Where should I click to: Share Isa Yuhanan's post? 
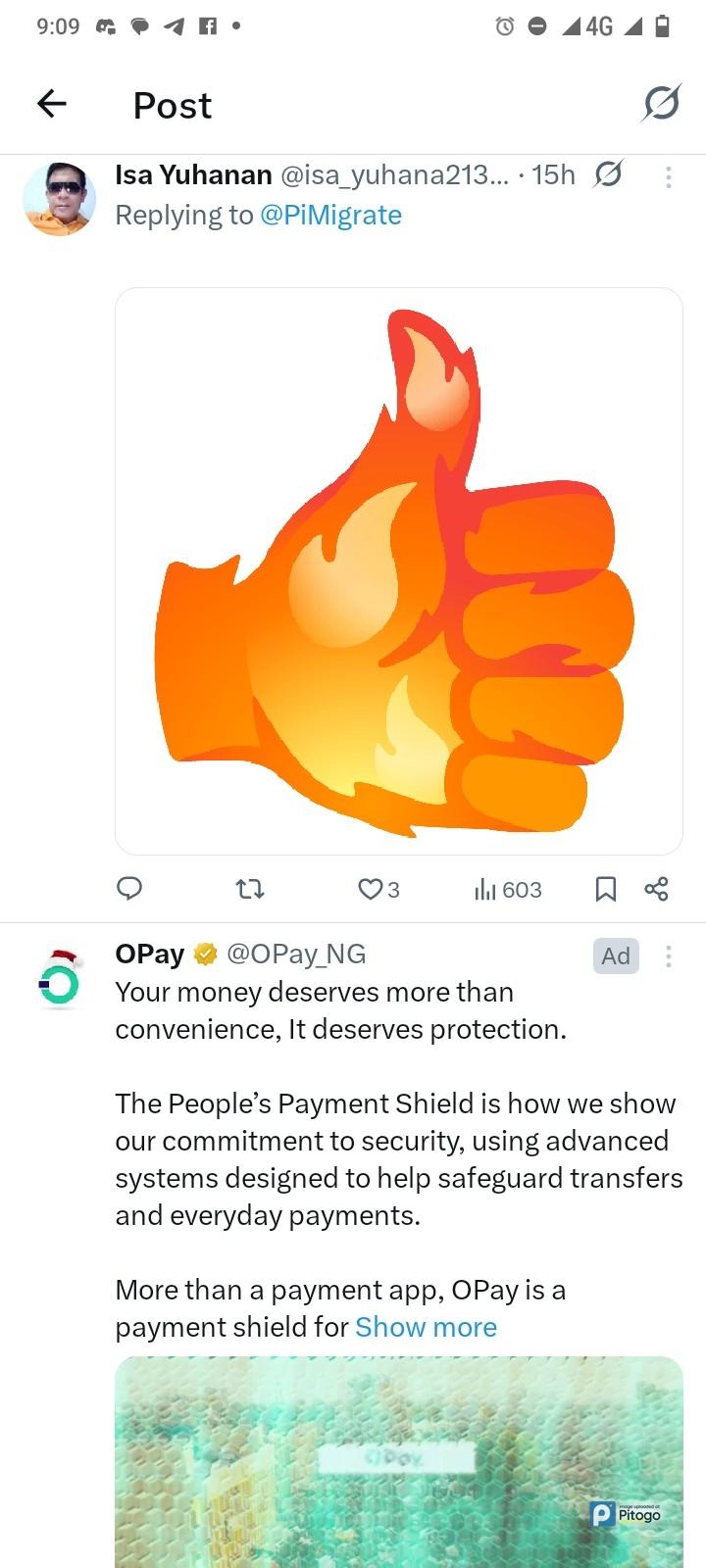coord(656,889)
